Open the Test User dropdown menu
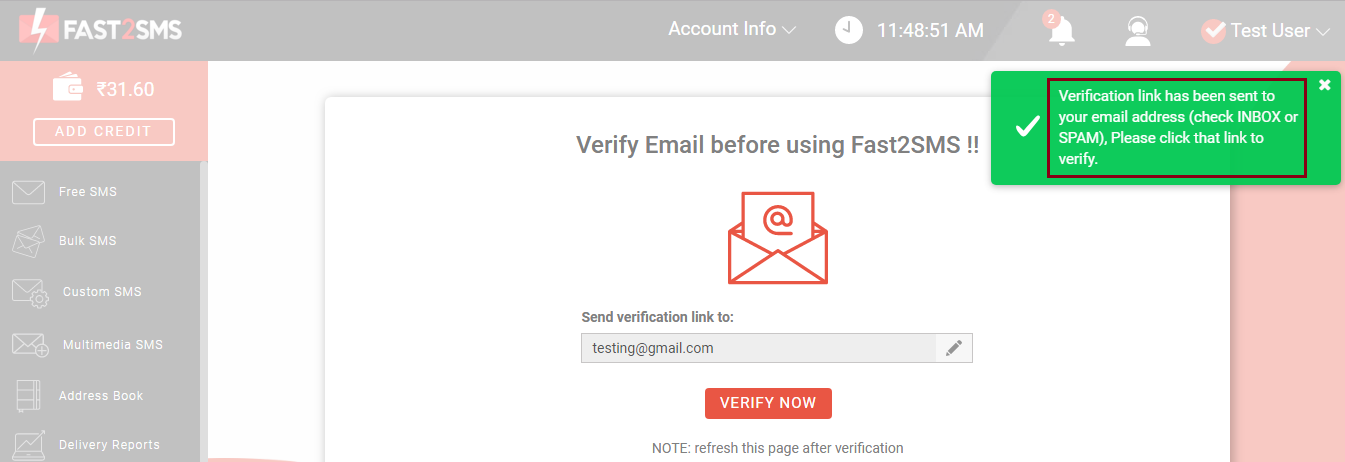This screenshot has width=1345, height=462. 1266,31
